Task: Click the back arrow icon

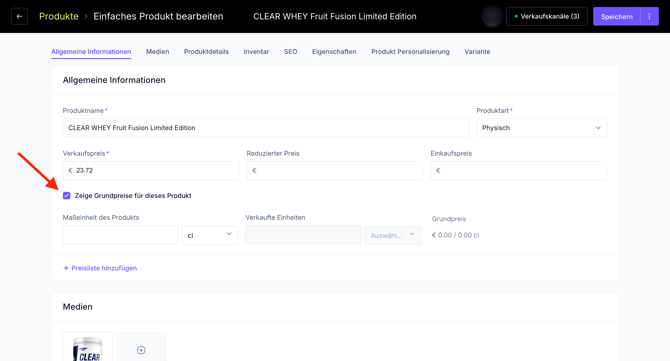Action: coord(19,17)
